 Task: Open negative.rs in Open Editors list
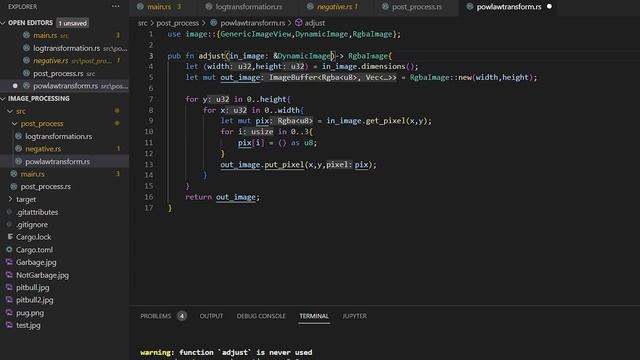[65, 61]
